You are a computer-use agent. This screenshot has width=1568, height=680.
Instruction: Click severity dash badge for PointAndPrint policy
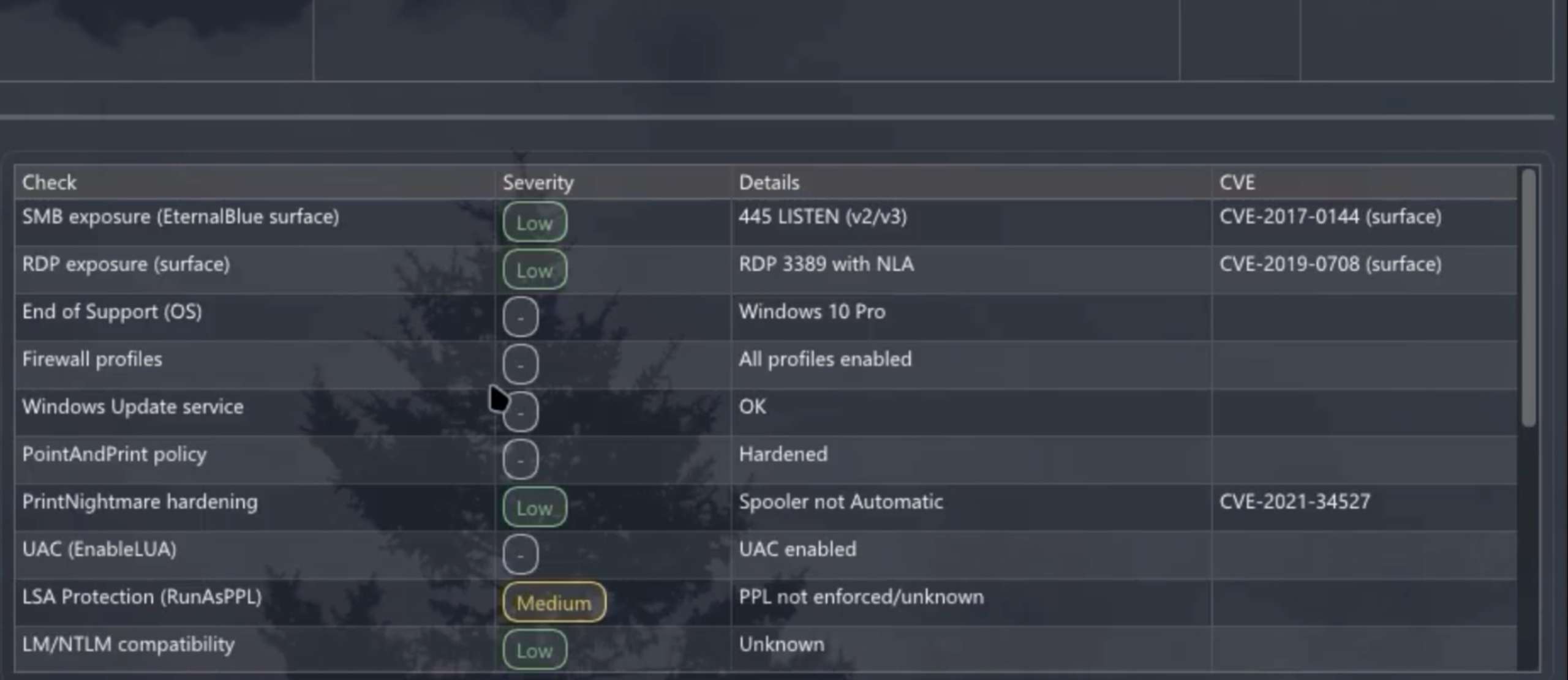click(x=520, y=460)
